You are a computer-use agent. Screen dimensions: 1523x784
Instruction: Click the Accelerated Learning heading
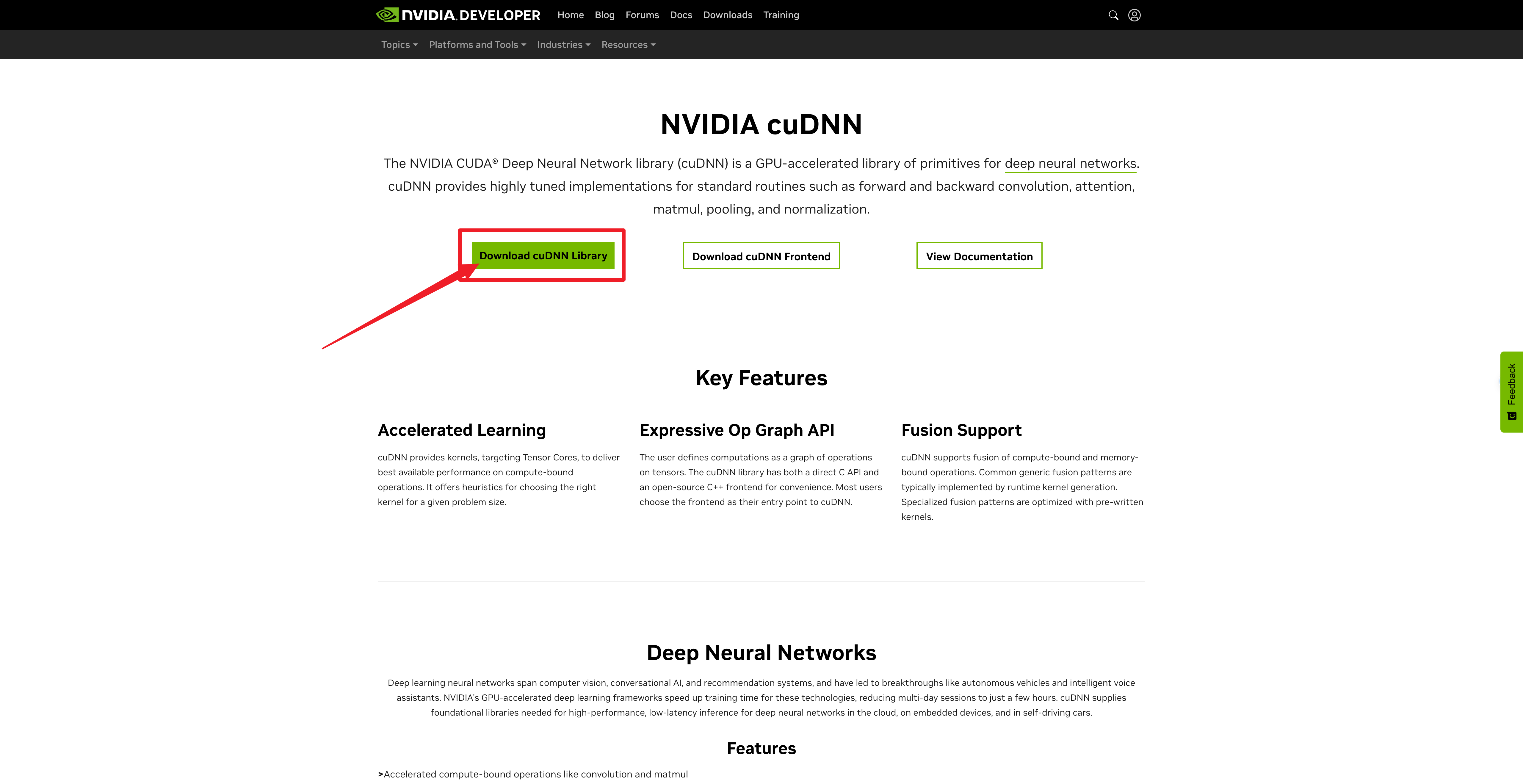coord(462,430)
